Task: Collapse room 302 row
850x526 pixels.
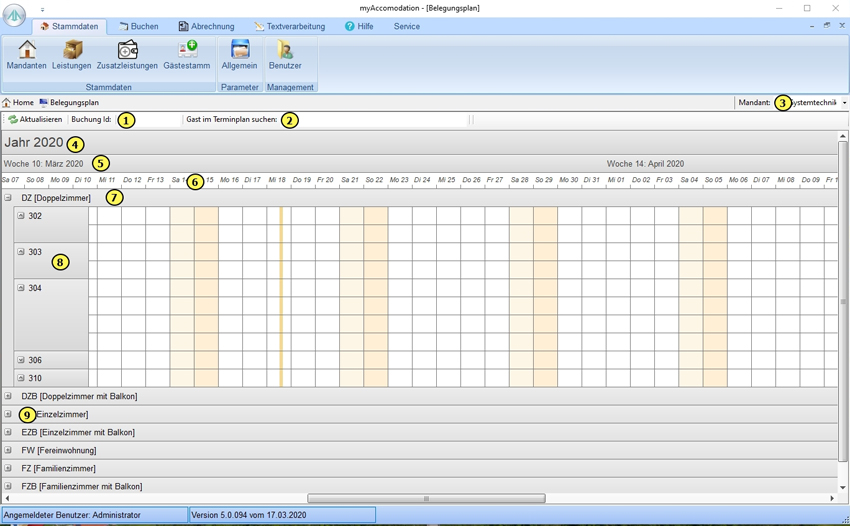Action: click(x=21, y=216)
